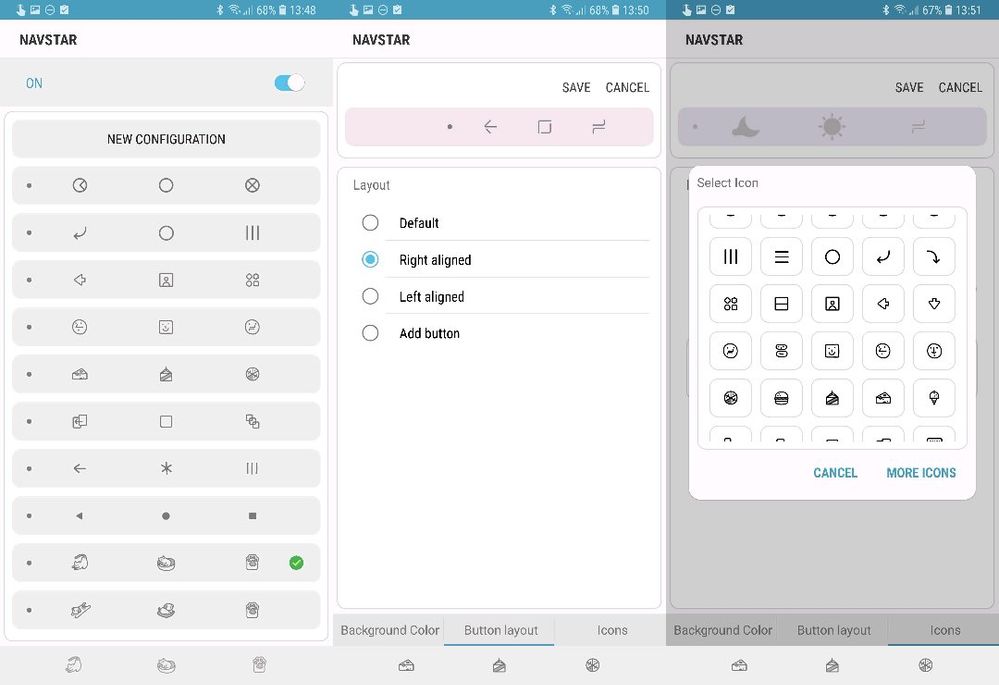Image resolution: width=999 pixels, height=685 pixels.
Task: Tap the crossed-circle icon in the first configuration
Action: click(252, 185)
